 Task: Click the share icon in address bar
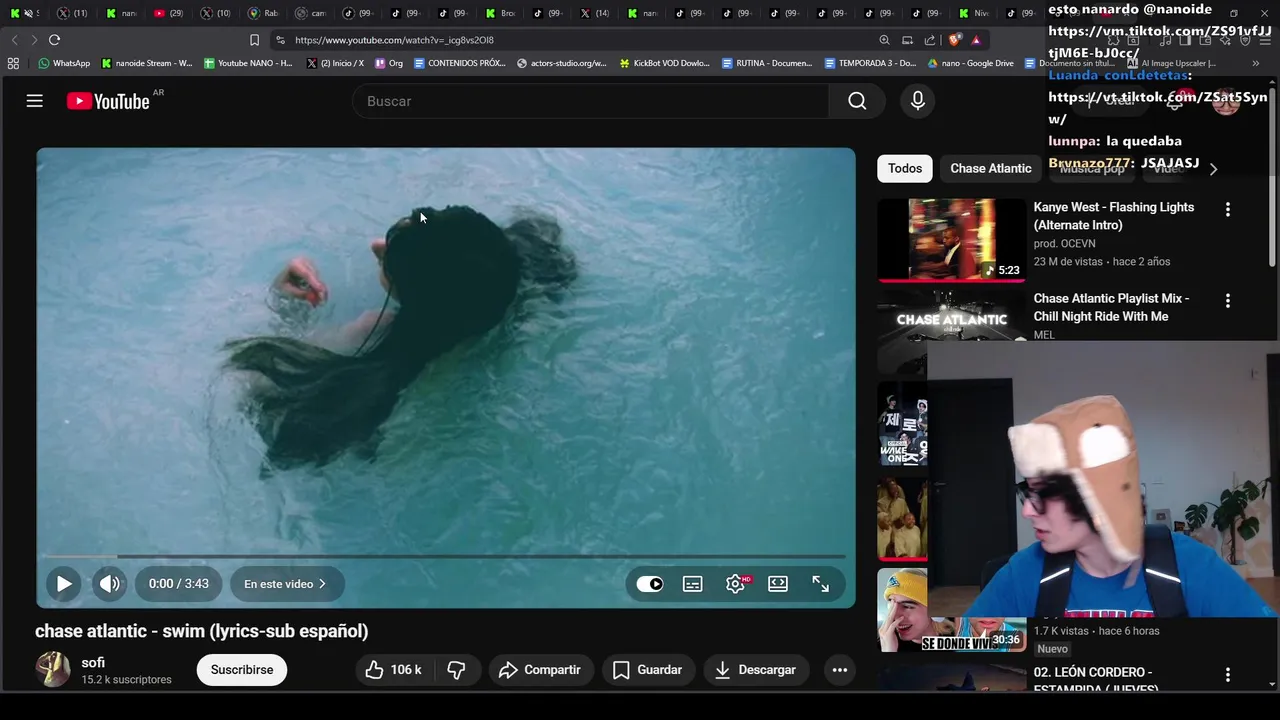click(930, 40)
